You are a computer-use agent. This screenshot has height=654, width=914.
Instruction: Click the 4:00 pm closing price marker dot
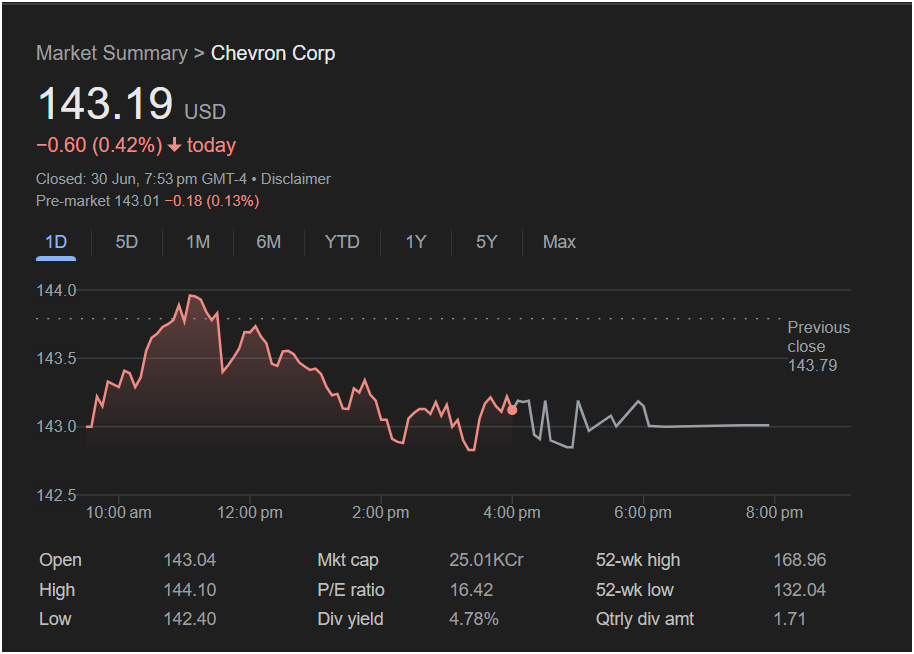click(512, 410)
